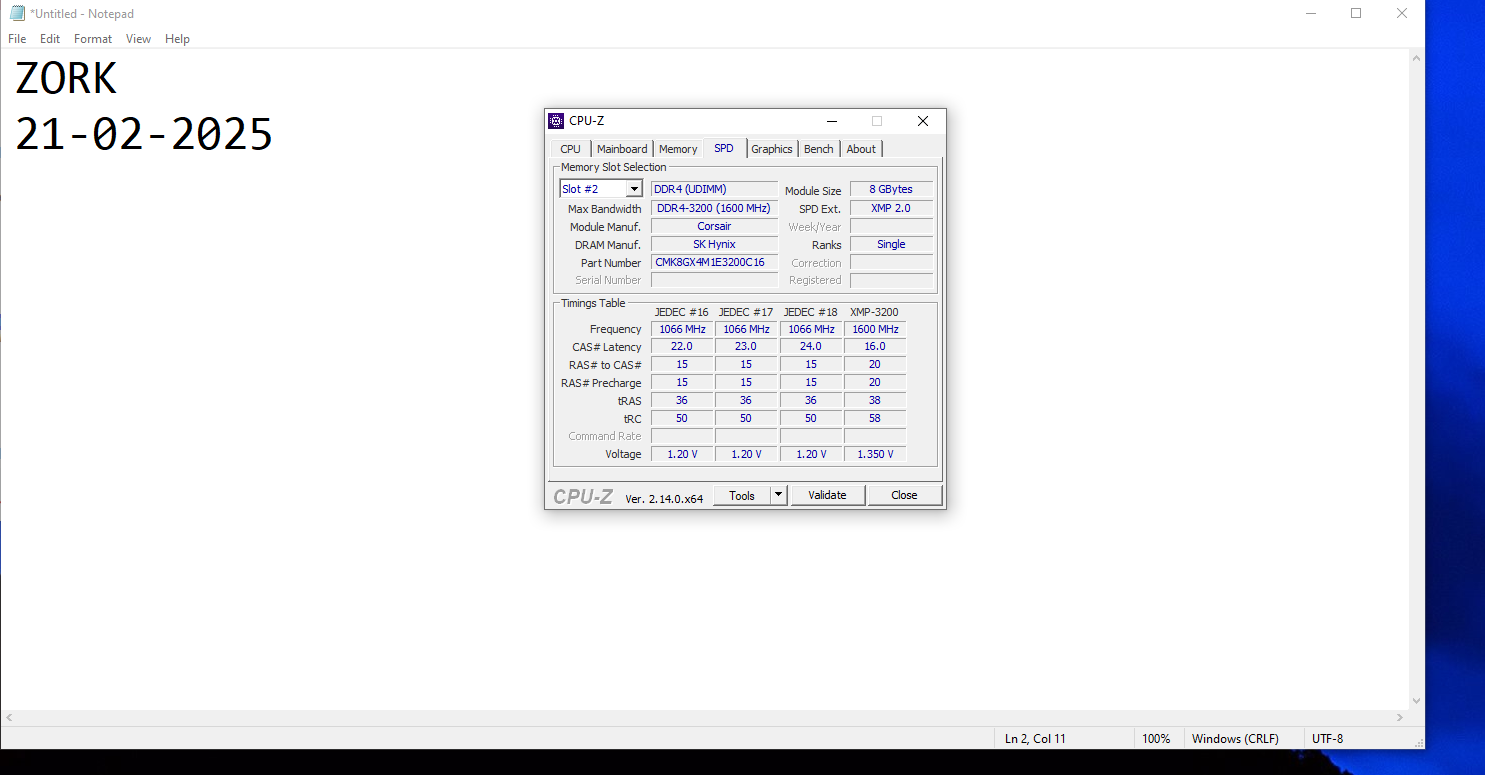Maximize the Notepad window
1485x775 pixels.
pos(1356,13)
